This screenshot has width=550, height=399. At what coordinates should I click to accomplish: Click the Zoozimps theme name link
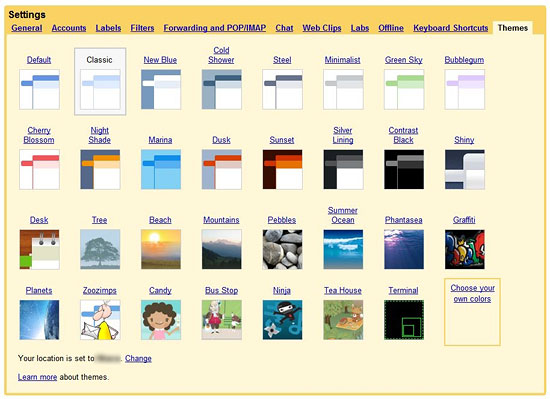click(100, 290)
